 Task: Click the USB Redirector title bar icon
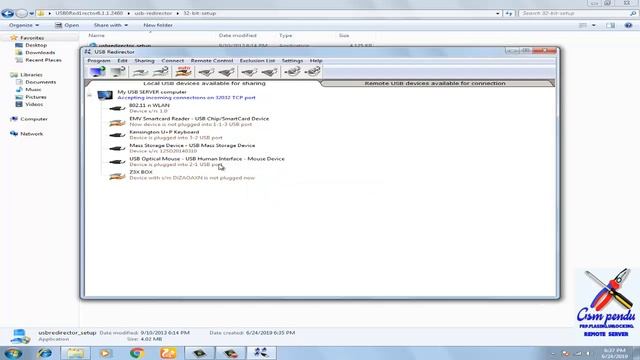(x=88, y=52)
